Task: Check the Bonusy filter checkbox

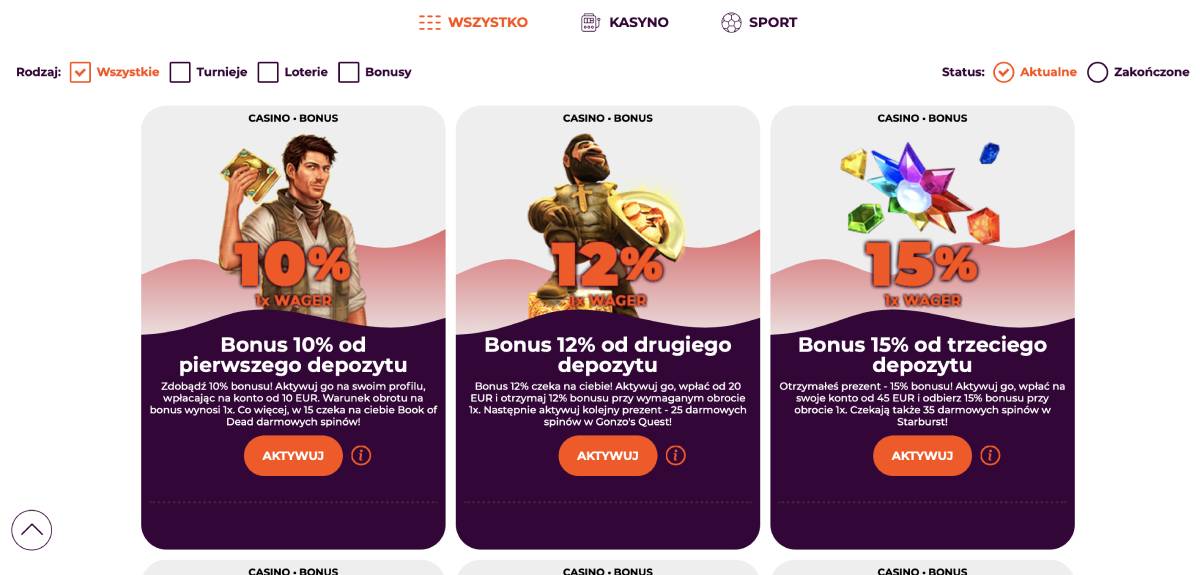Action: point(348,72)
